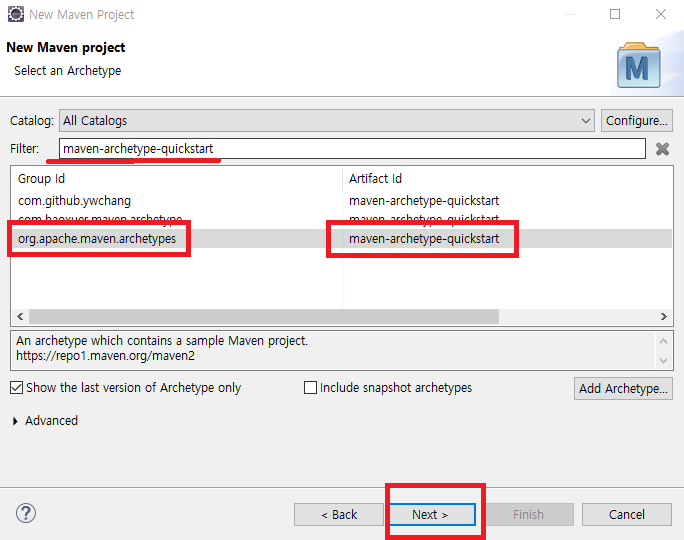Select the com.github.ywchang archetype row
Image resolution: width=684 pixels, height=540 pixels.
[x=341, y=201]
